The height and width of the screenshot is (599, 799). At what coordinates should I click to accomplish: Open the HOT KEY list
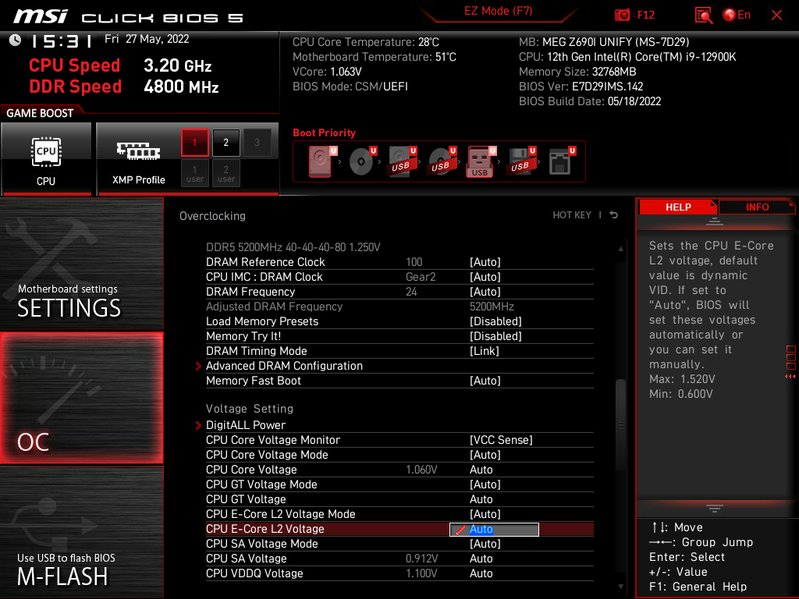click(572, 215)
